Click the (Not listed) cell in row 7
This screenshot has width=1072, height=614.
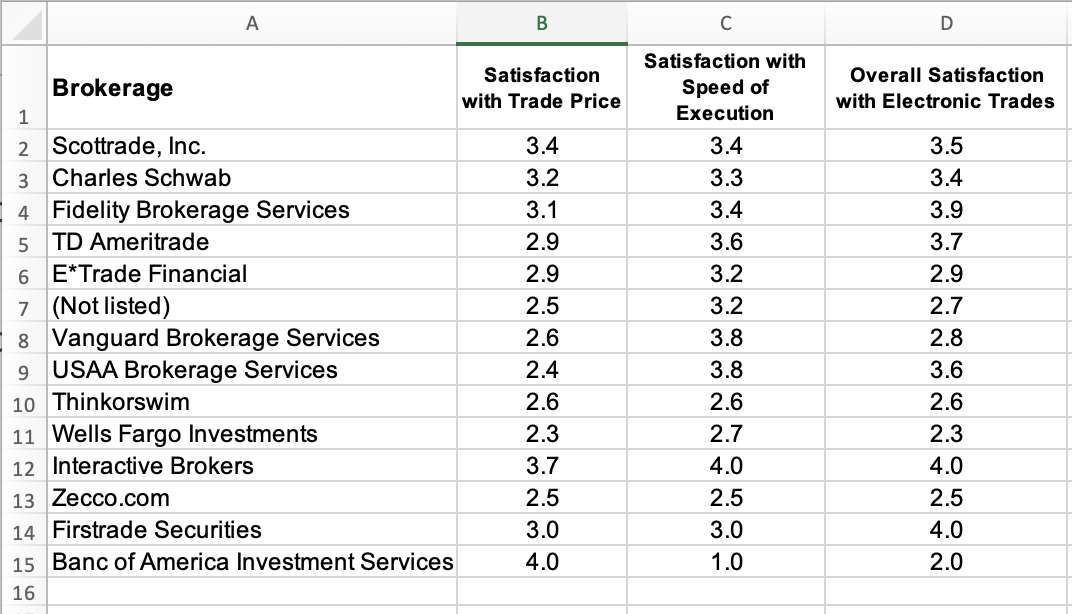click(x=252, y=305)
